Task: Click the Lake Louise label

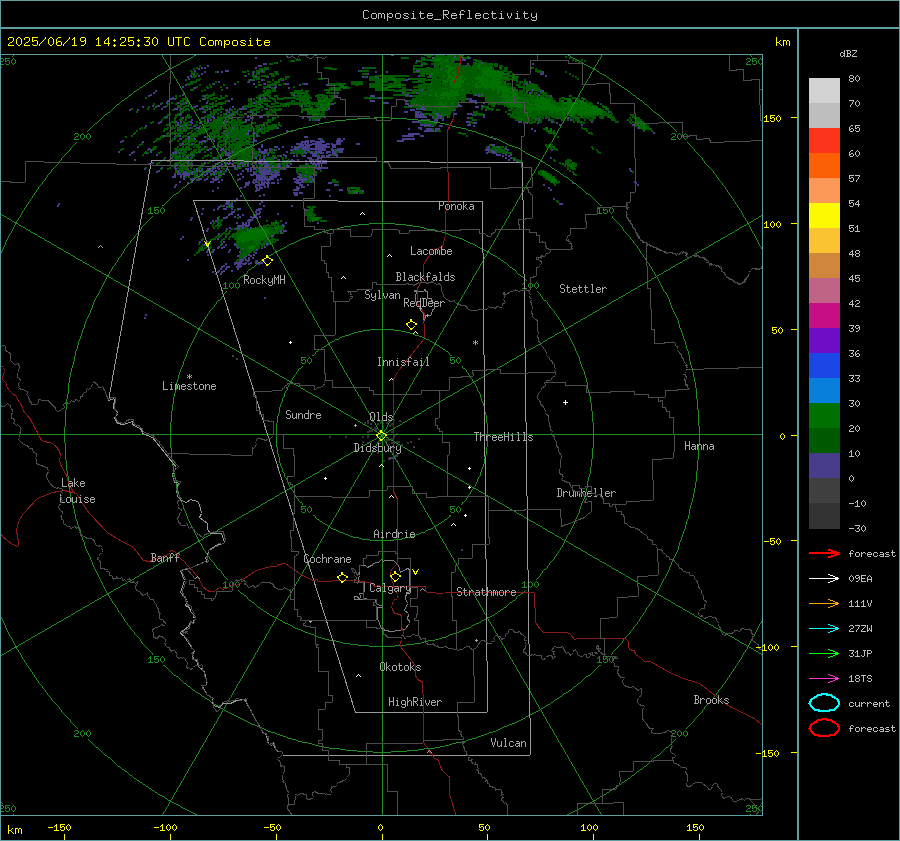Action: click(x=77, y=491)
